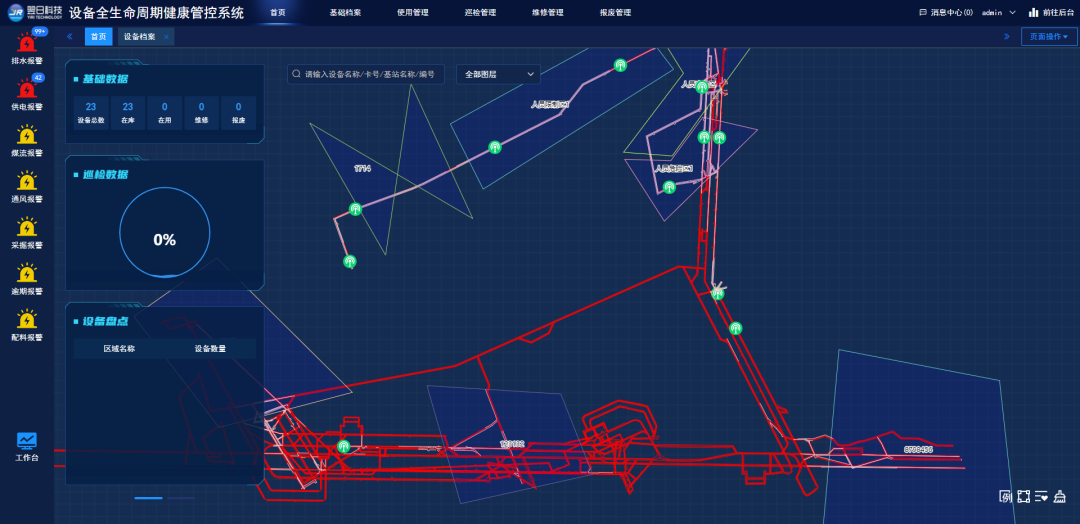Click the 设备盘点 panel title
Viewport: 1080px width, 524px height.
click(x=105, y=322)
